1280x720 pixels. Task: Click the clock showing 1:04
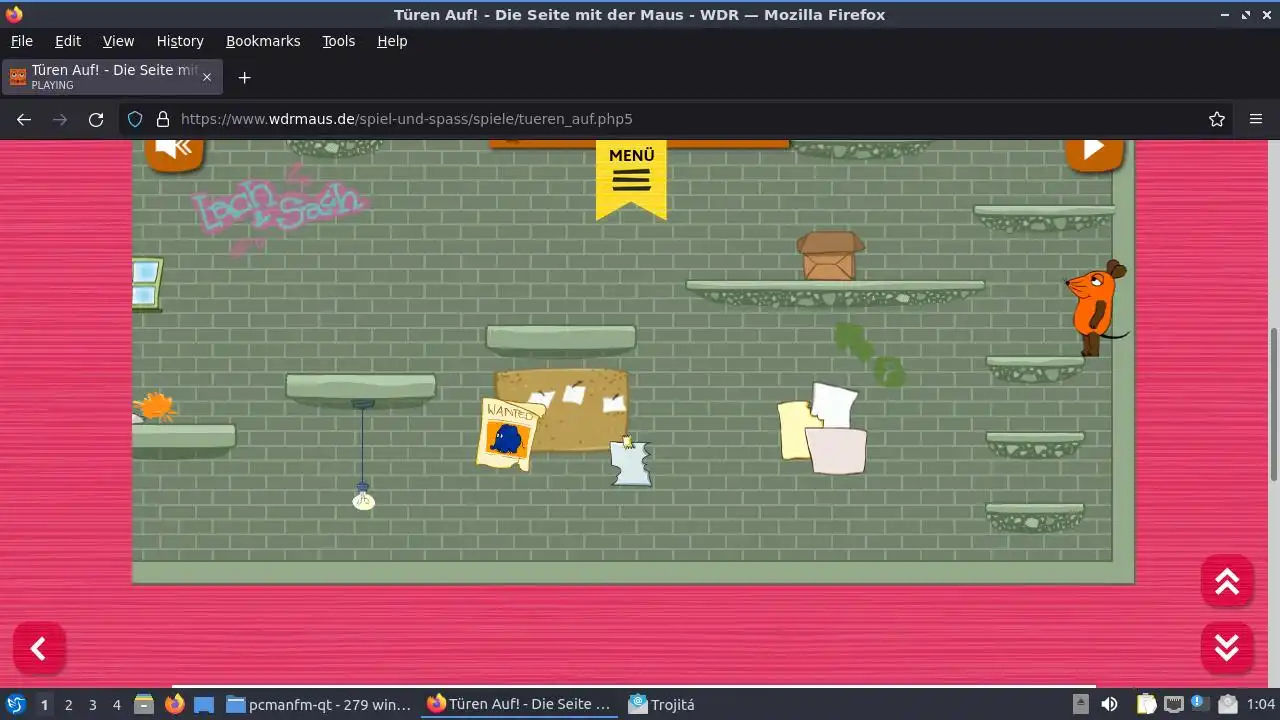coord(1261,705)
